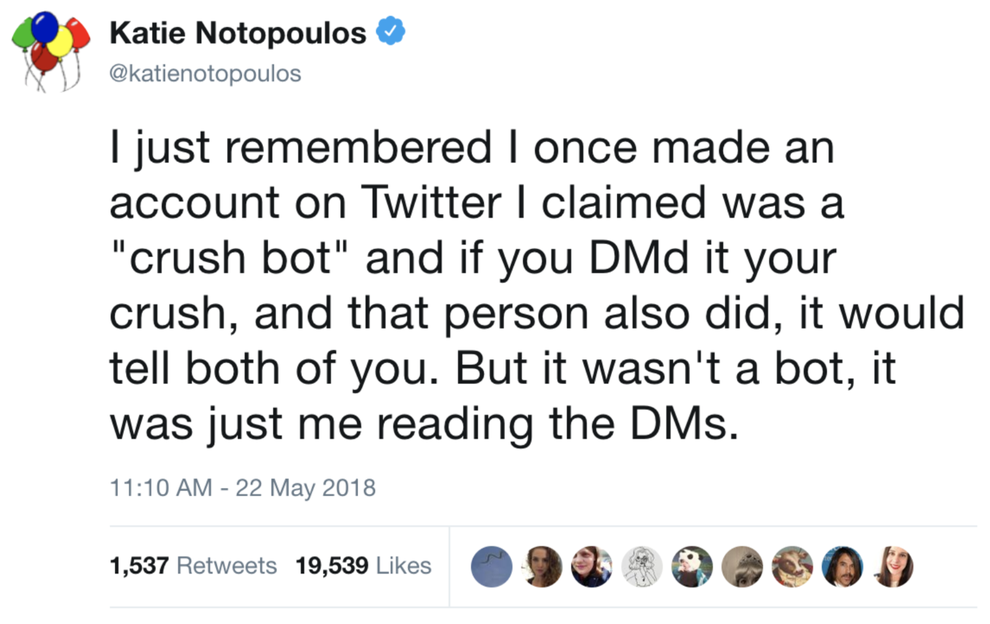Click the dog wearing clothes avatar
The image size is (990, 624).
pyautogui.click(x=691, y=566)
